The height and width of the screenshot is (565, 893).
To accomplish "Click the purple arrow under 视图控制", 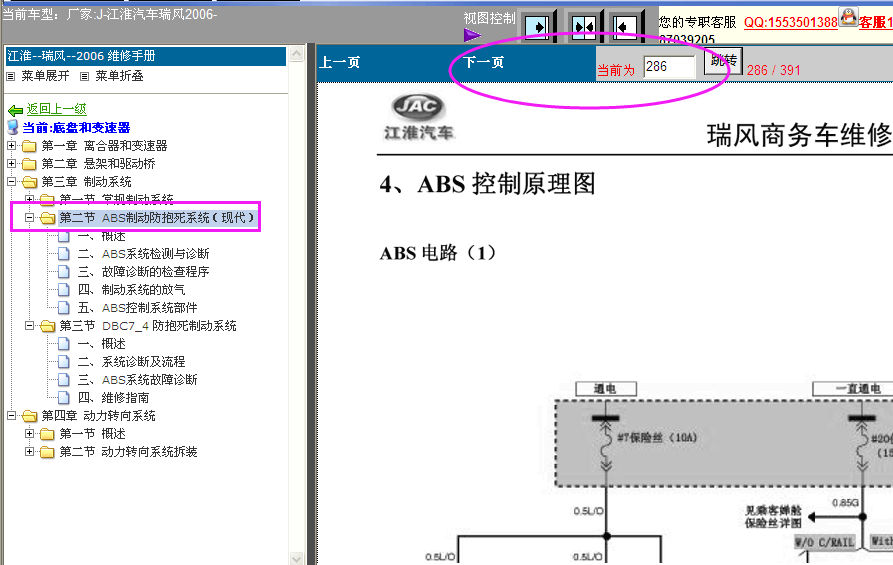I will click(x=472, y=36).
